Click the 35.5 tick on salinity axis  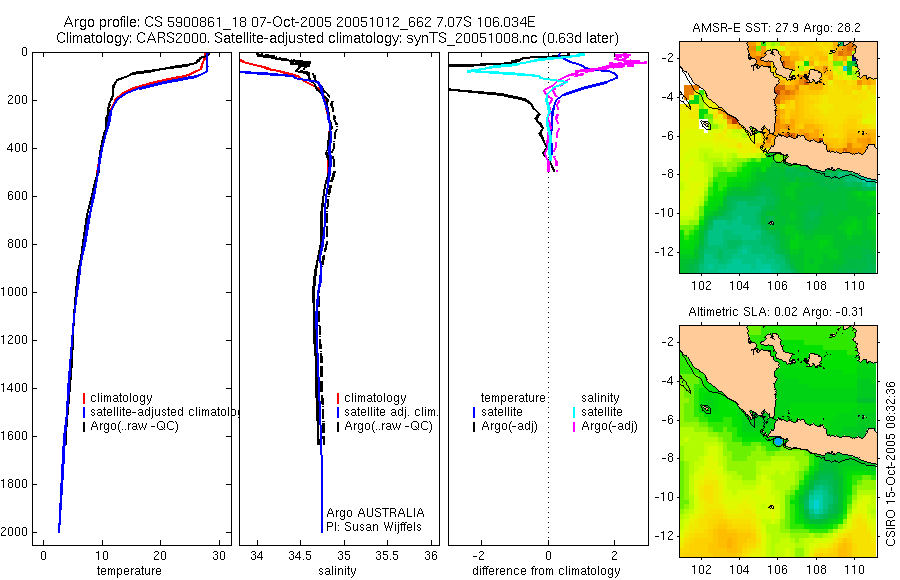(x=387, y=556)
